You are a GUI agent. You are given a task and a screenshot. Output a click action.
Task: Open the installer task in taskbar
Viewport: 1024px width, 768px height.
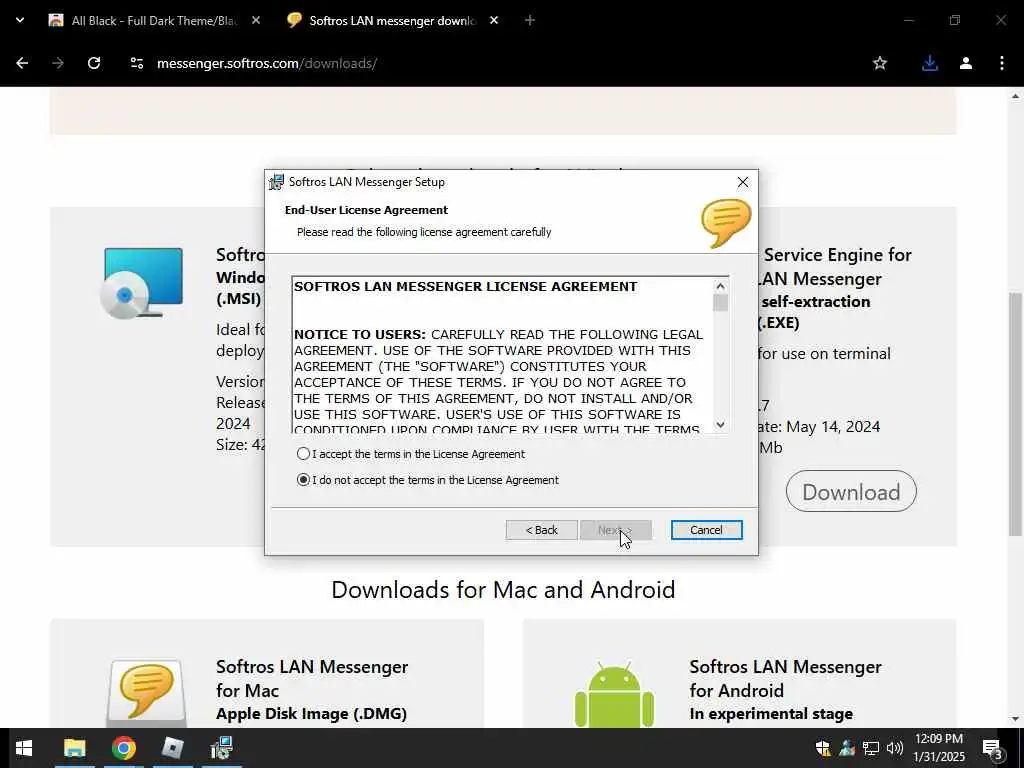click(x=221, y=748)
